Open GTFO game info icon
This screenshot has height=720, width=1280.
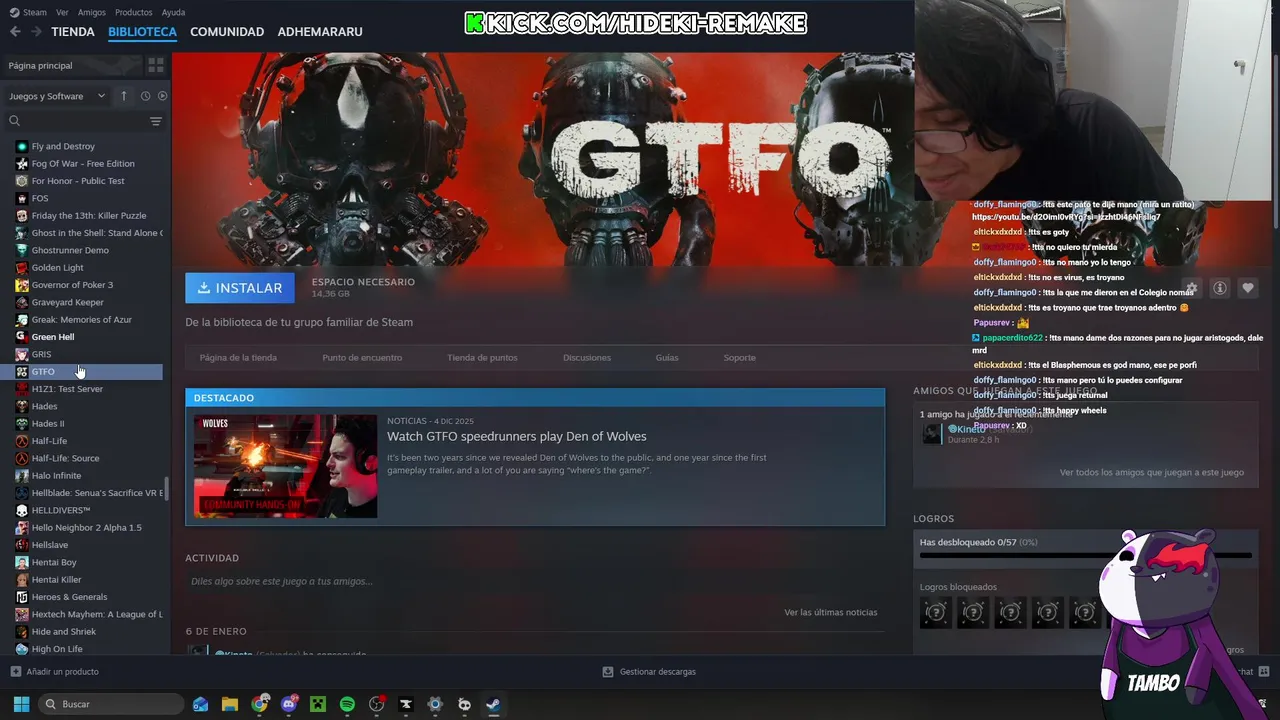1220,288
